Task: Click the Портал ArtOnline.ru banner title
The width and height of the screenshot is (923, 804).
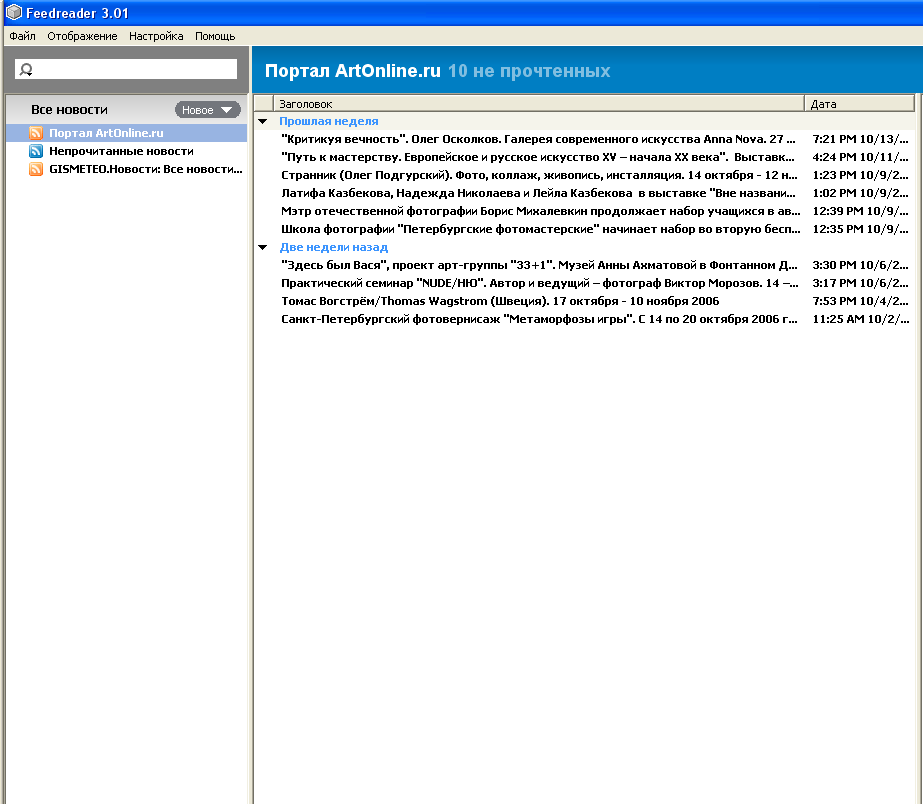Action: [x=353, y=71]
